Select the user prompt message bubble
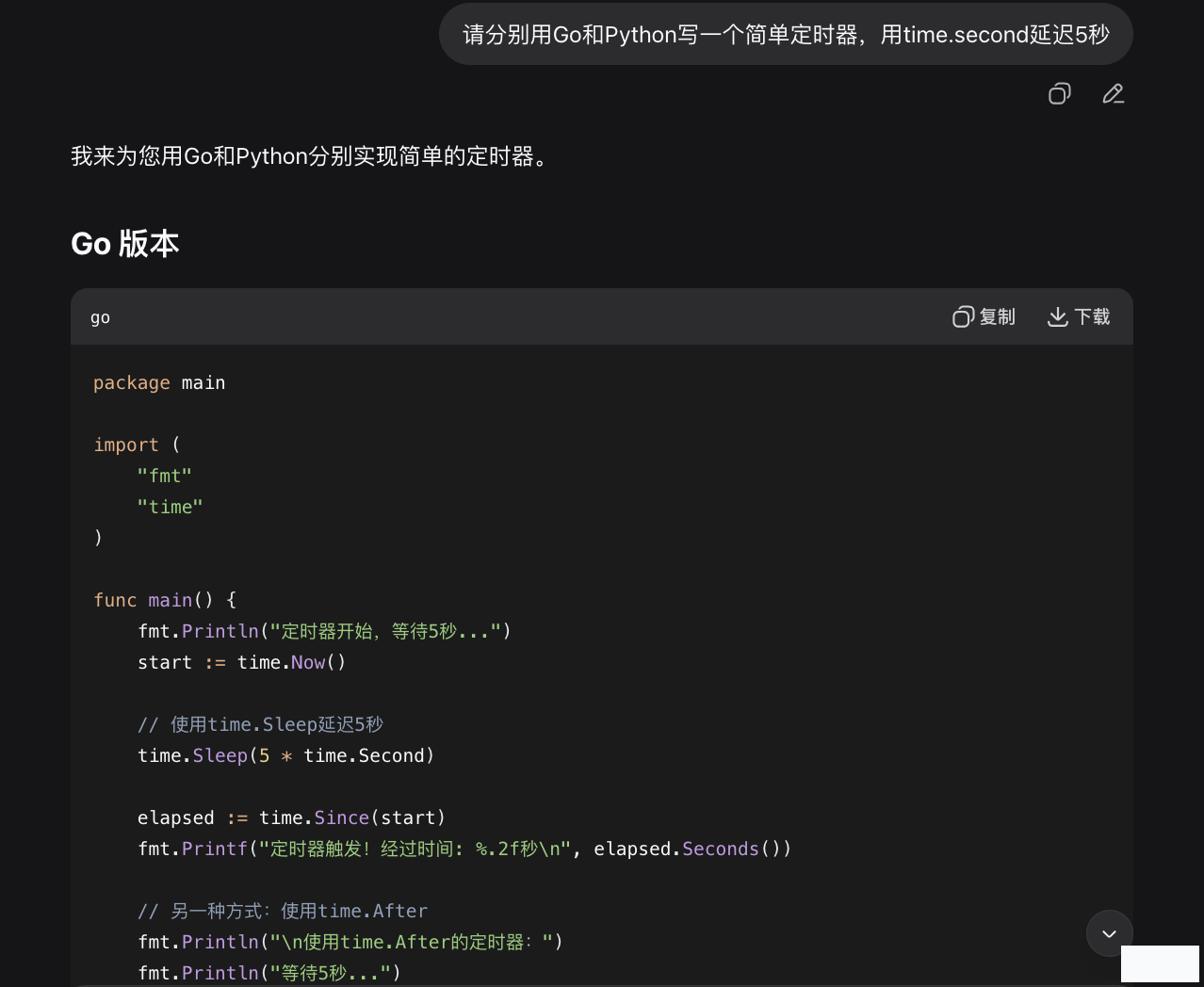Viewport: 1204px width, 987px height. [x=786, y=35]
